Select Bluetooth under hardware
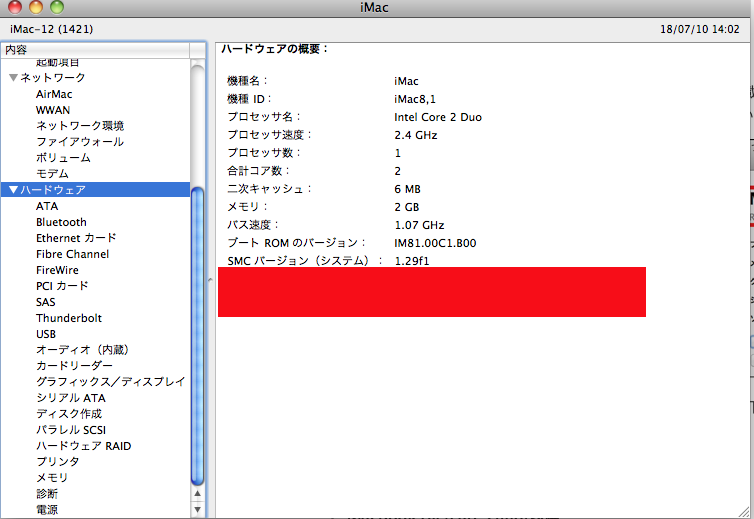The height and width of the screenshot is (519, 754). [x=61, y=222]
